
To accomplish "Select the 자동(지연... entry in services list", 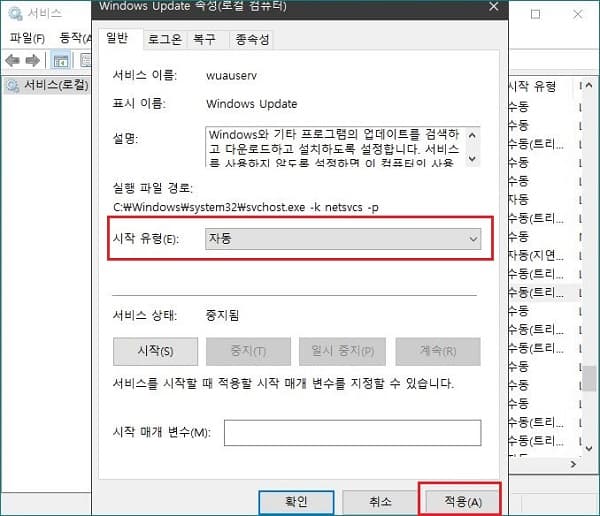I will [536, 255].
